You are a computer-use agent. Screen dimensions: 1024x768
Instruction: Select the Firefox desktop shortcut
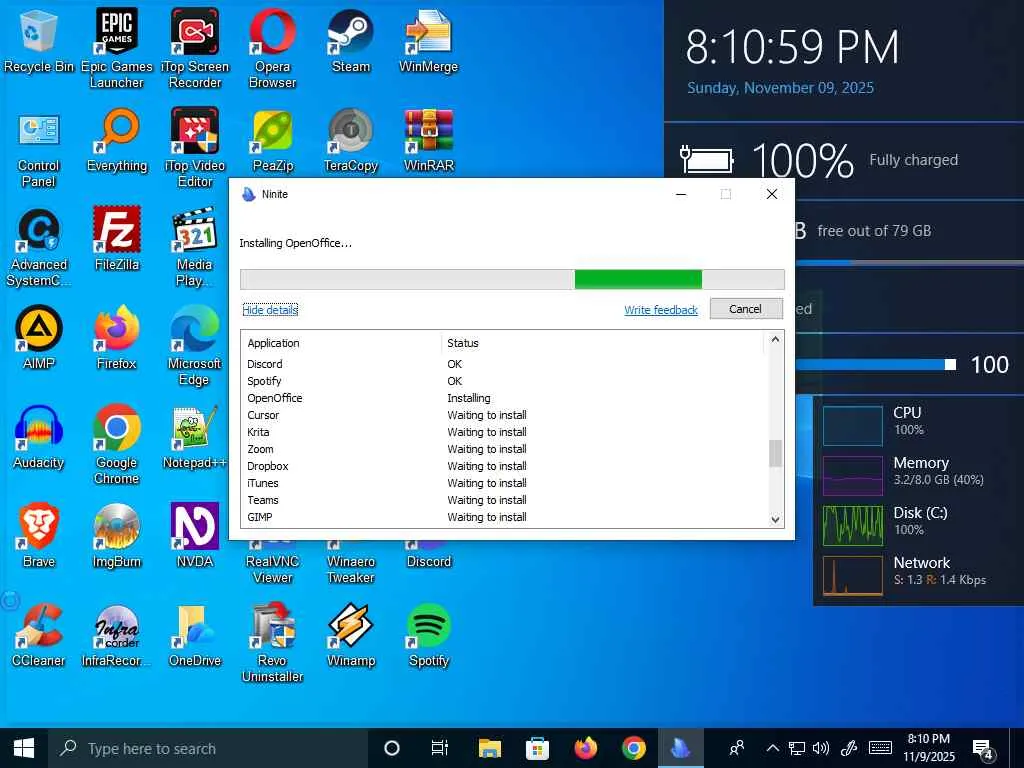[117, 338]
